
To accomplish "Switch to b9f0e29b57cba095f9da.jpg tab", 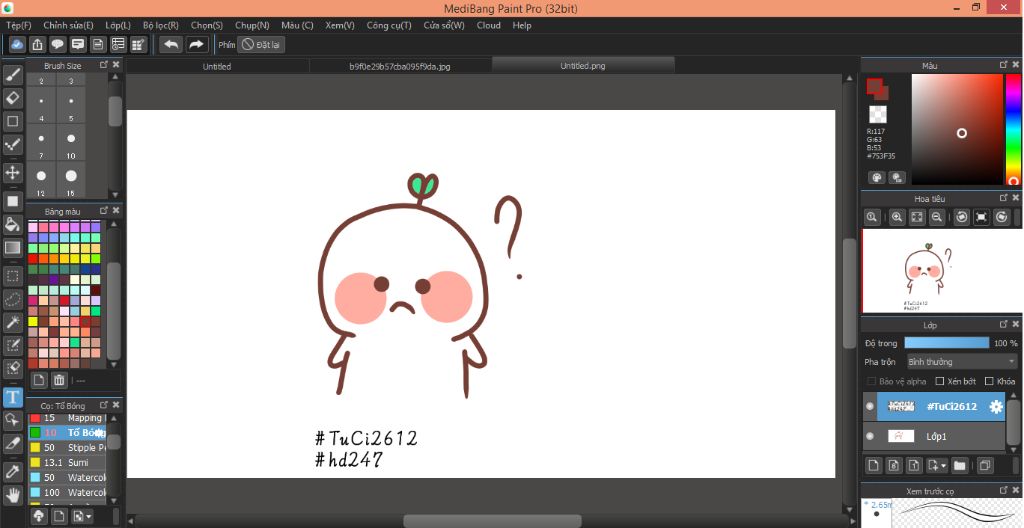I will click(x=400, y=66).
